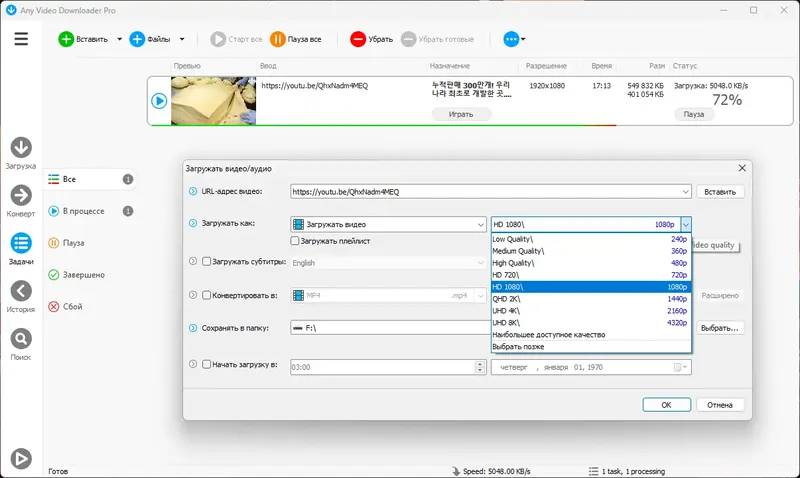Select UHD 8K 4320p option
Image resolution: width=800 pixels, height=478 pixels.
pos(590,322)
